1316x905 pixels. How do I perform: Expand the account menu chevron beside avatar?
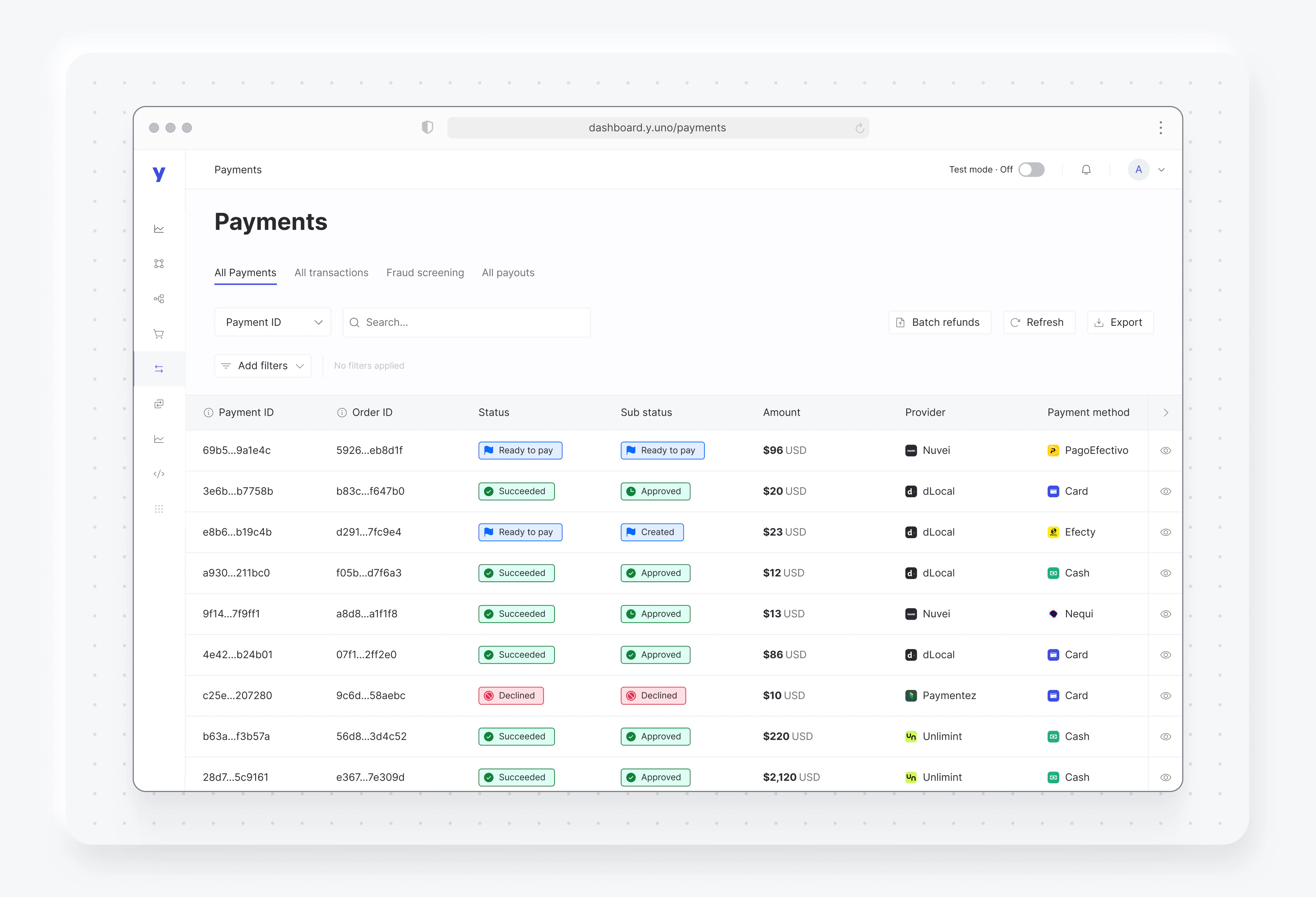pyautogui.click(x=1161, y=170)
